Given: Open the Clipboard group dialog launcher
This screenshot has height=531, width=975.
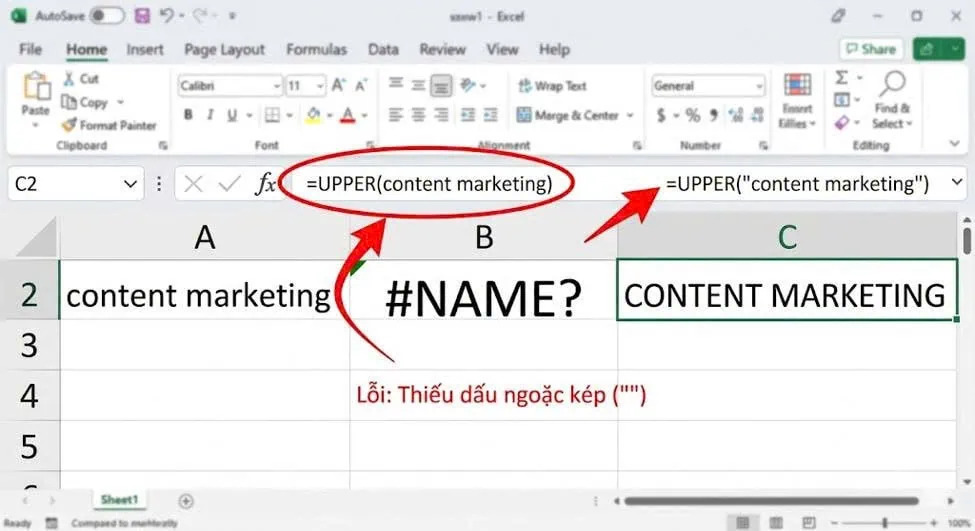Looking at the screenshot, I should (163, 145).
